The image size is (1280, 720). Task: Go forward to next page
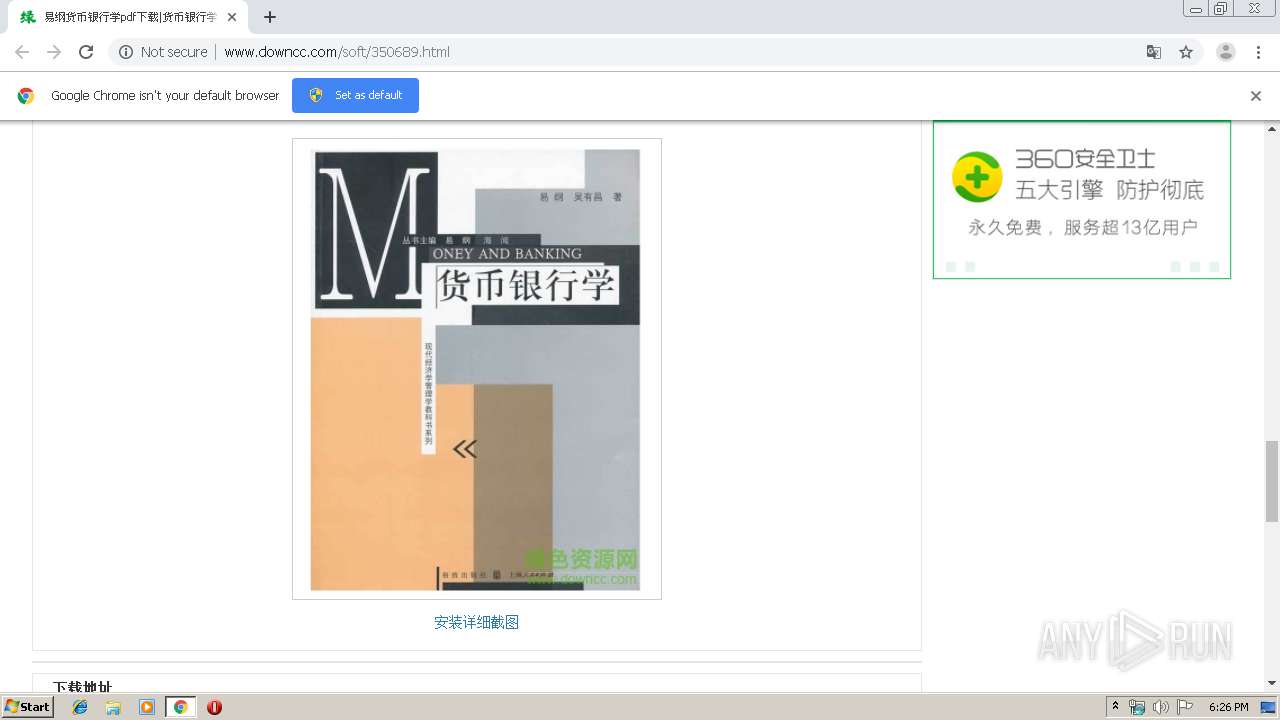[54, 52]
